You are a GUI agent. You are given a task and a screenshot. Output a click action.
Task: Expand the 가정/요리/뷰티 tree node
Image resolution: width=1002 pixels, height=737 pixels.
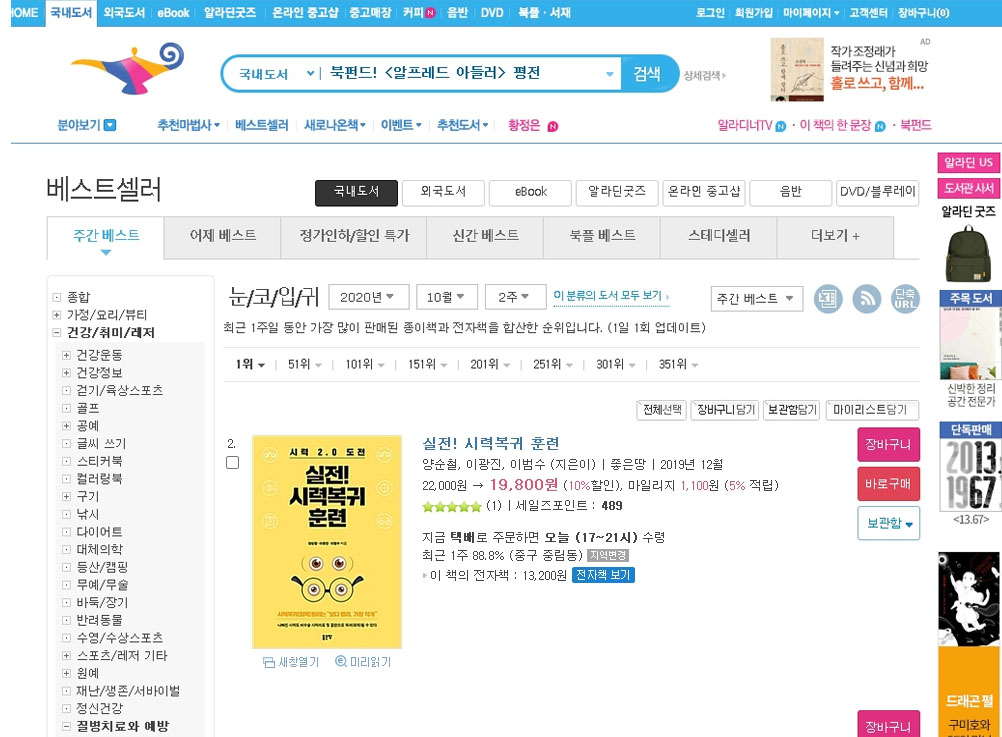(x=56, y=315)
